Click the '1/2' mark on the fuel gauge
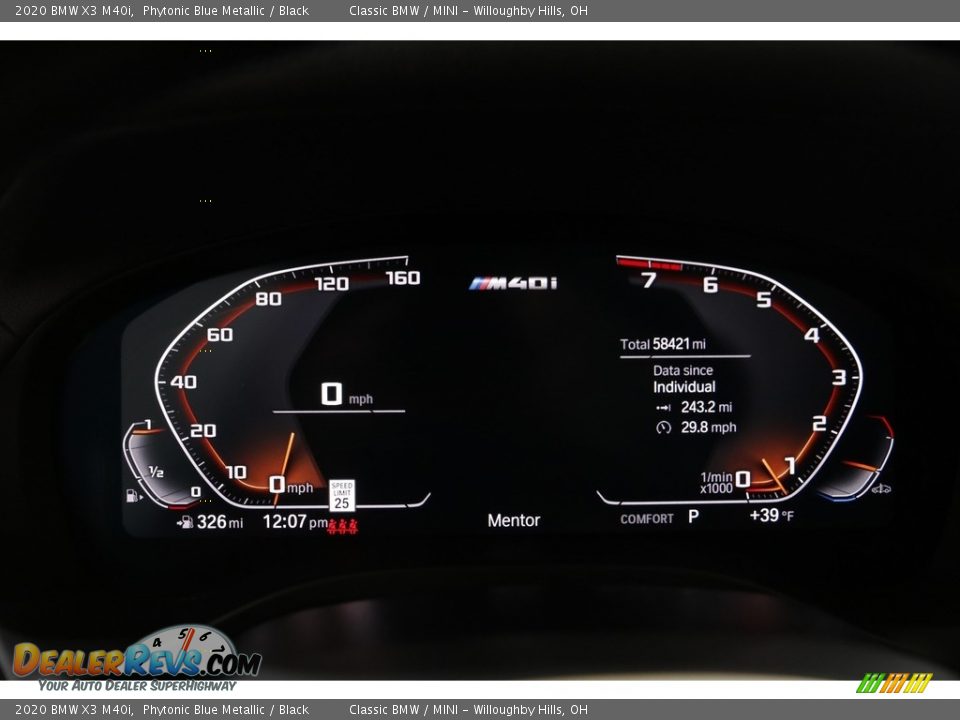Image resolution: width=960 pixels, height=720 pixels. [x=156, y=471]
